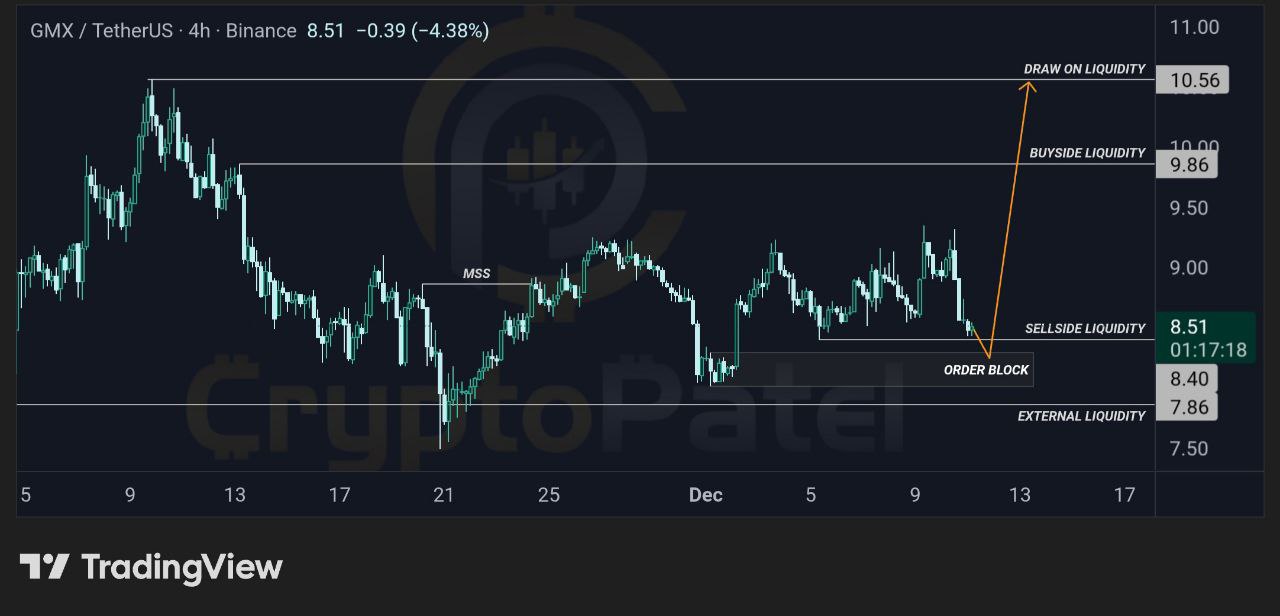Click the -0.39 (-4.38%) price change text

tap(422, 31)
